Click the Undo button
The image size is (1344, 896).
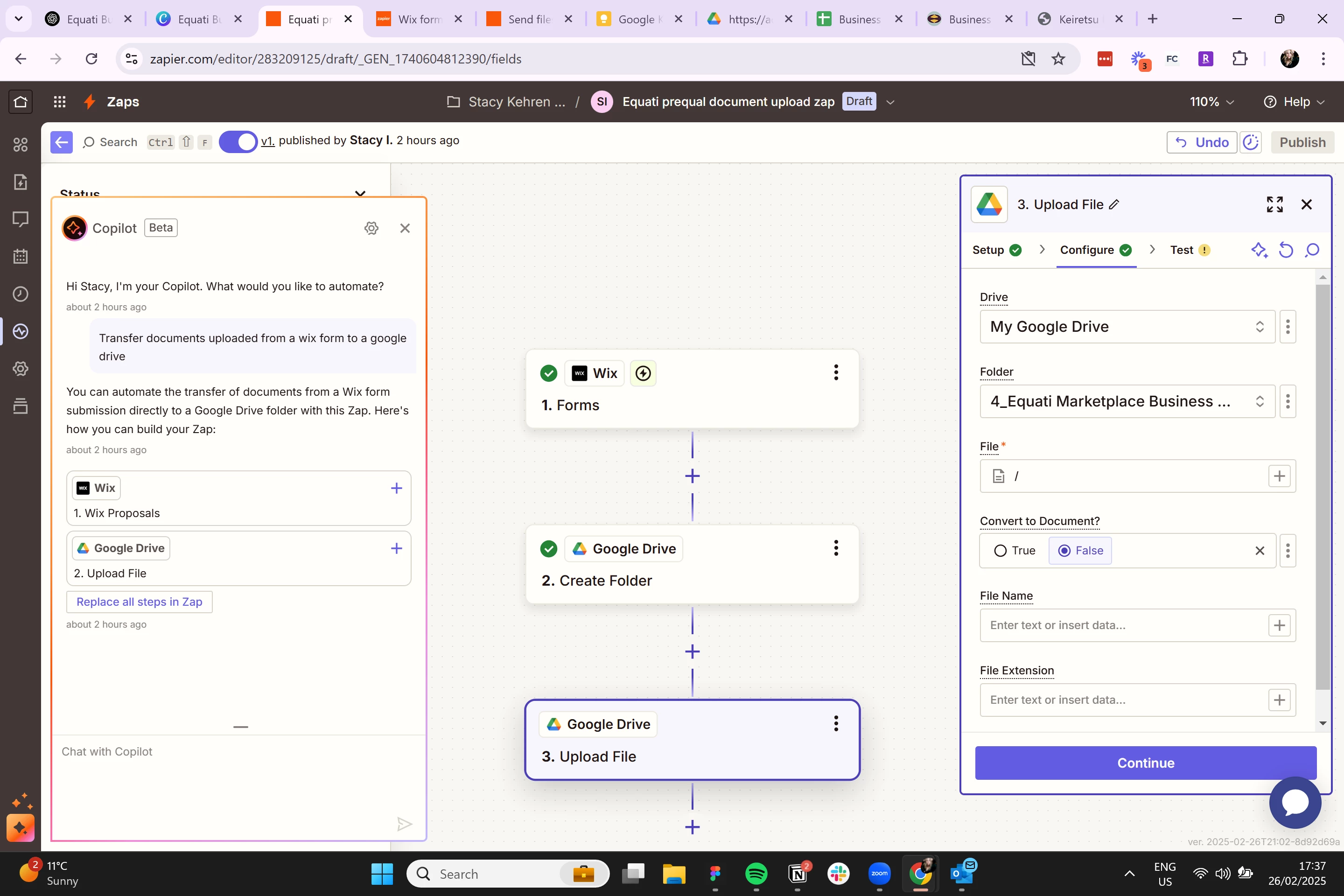[x=1202, y=142]
